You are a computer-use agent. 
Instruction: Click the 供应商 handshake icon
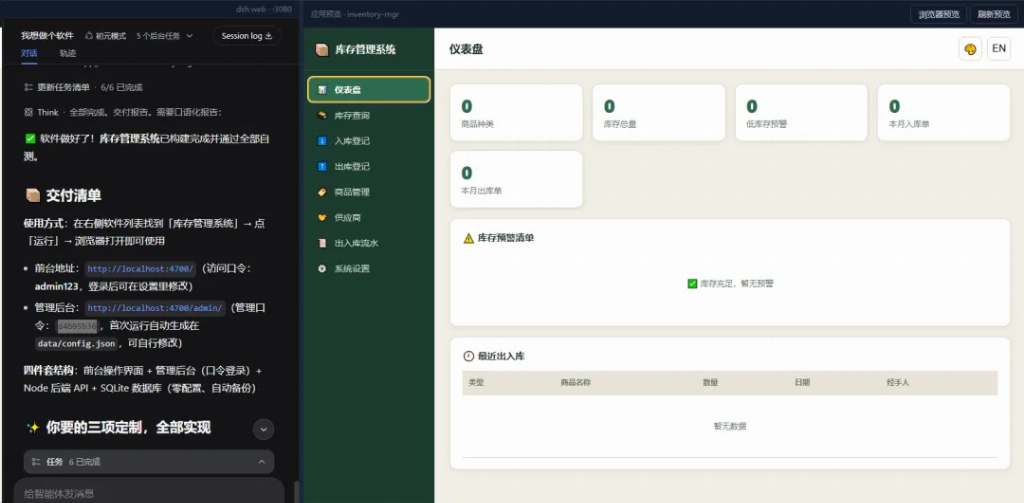coord(322,218)
